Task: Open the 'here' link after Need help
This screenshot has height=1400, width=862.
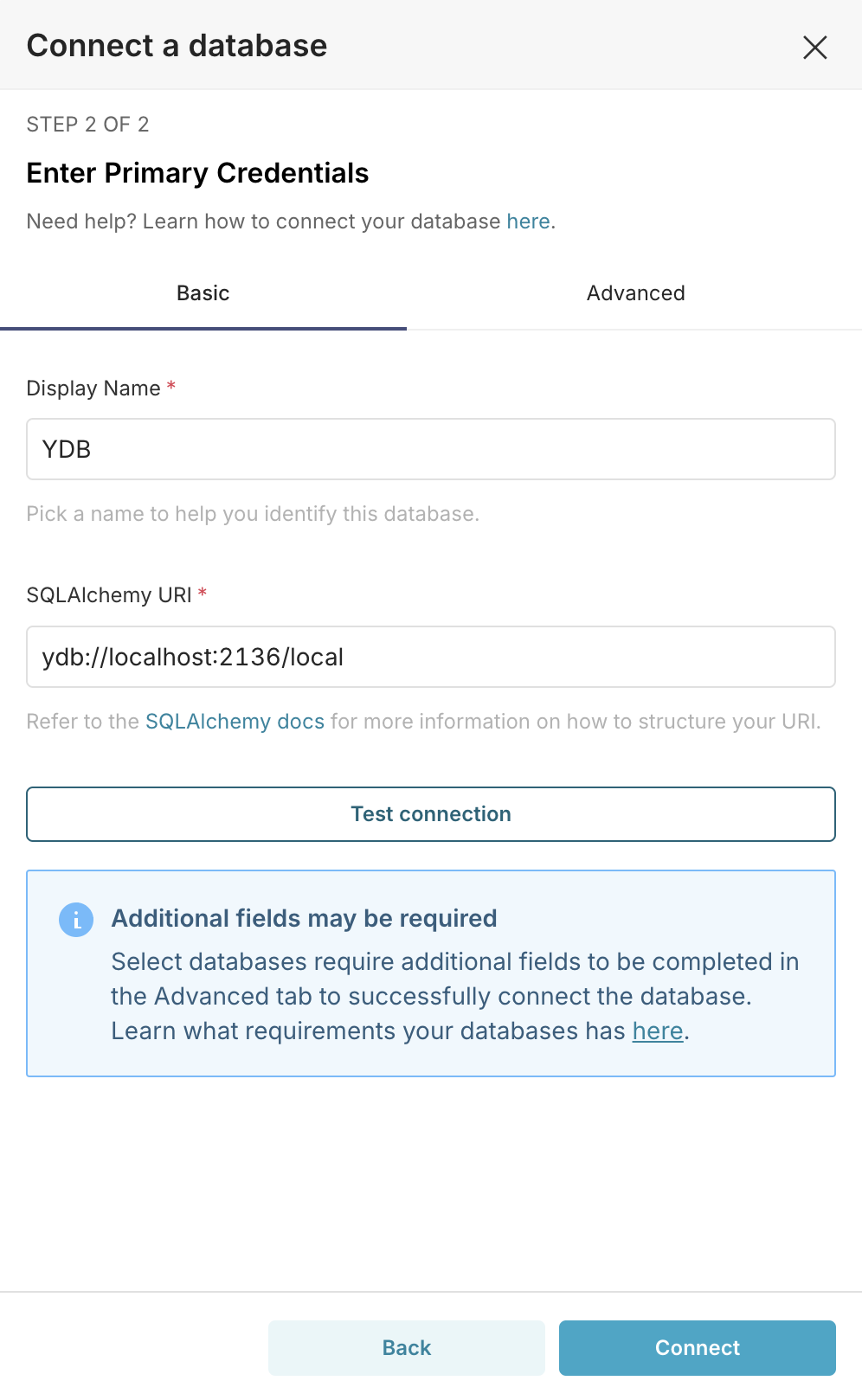Action: (528, 222)
